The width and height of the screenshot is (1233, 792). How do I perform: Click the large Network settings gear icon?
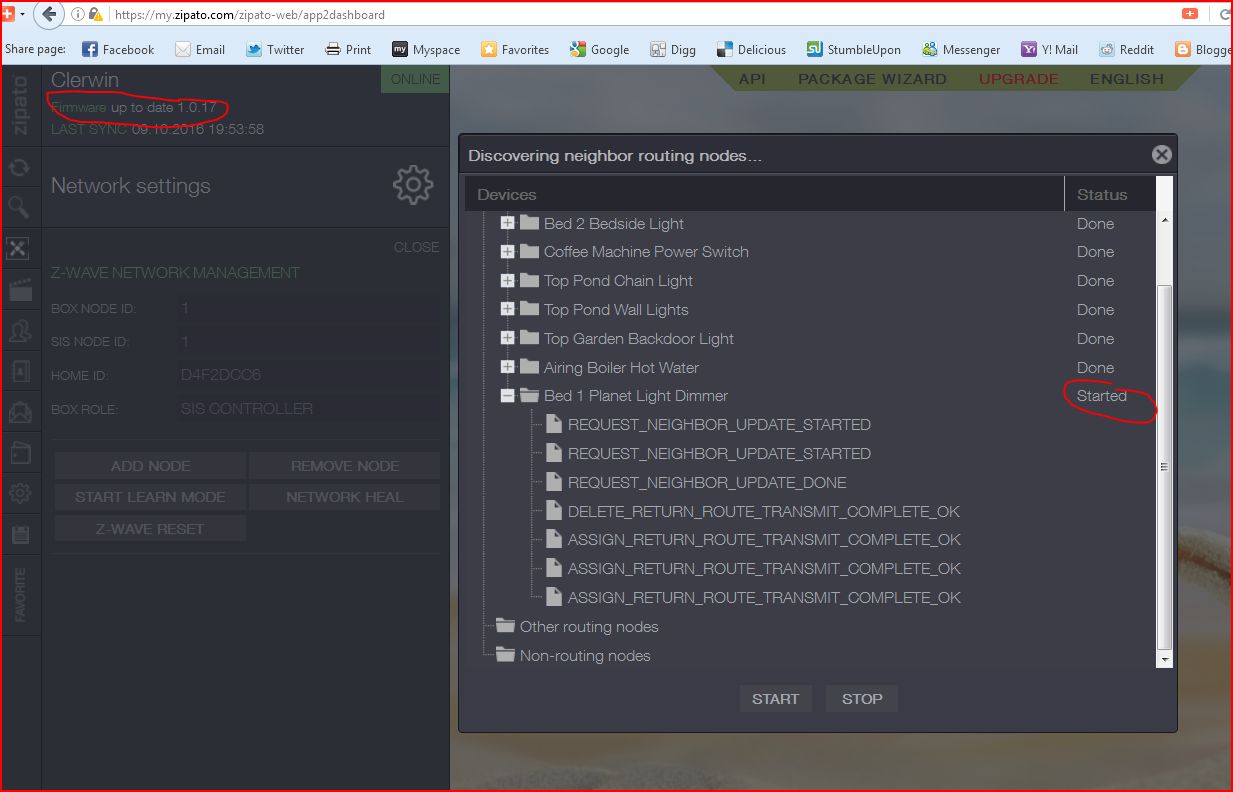(x=412, y=185)
